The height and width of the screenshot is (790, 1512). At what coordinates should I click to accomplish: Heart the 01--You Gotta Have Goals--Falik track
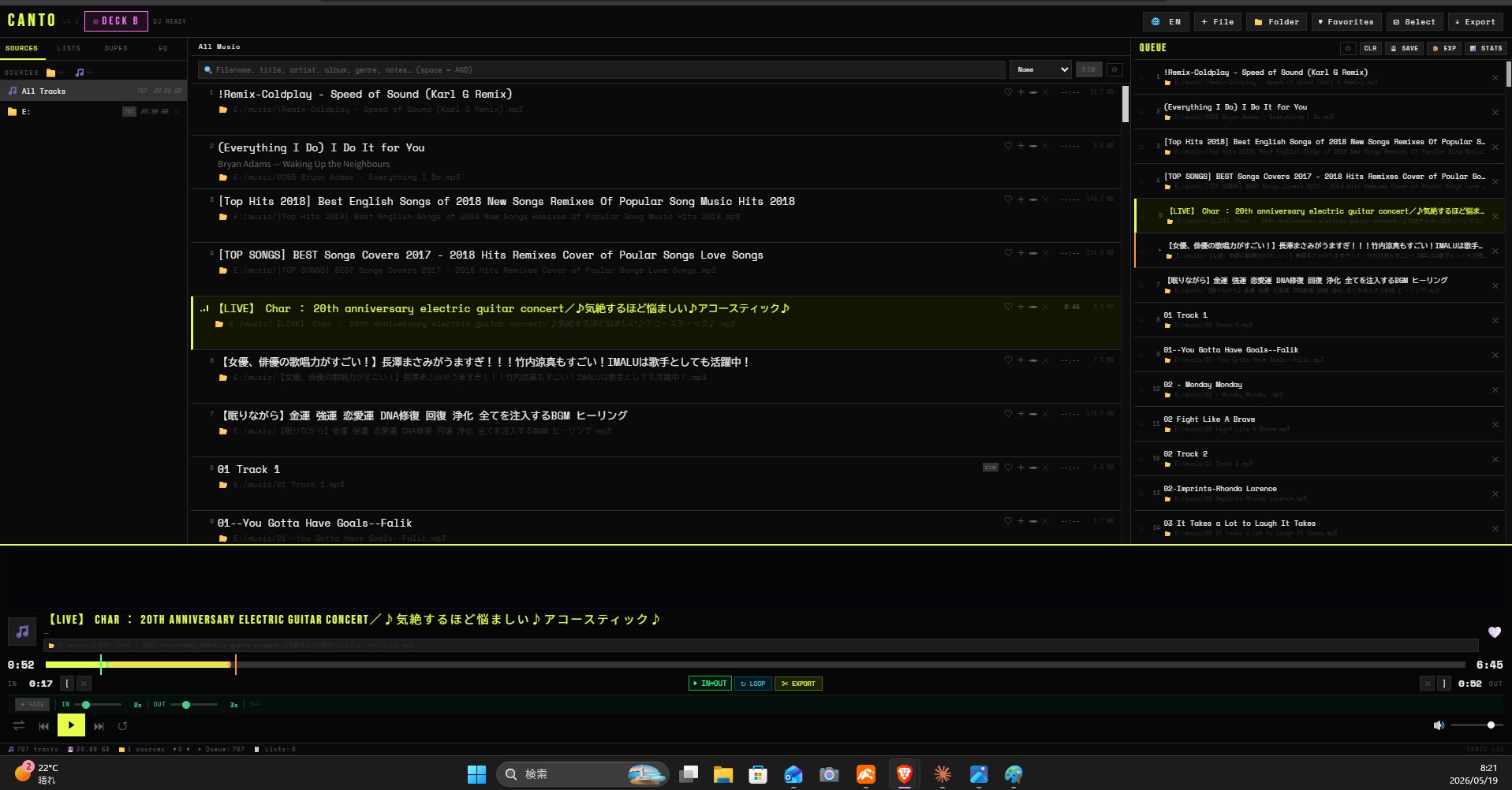[1008, 521]
